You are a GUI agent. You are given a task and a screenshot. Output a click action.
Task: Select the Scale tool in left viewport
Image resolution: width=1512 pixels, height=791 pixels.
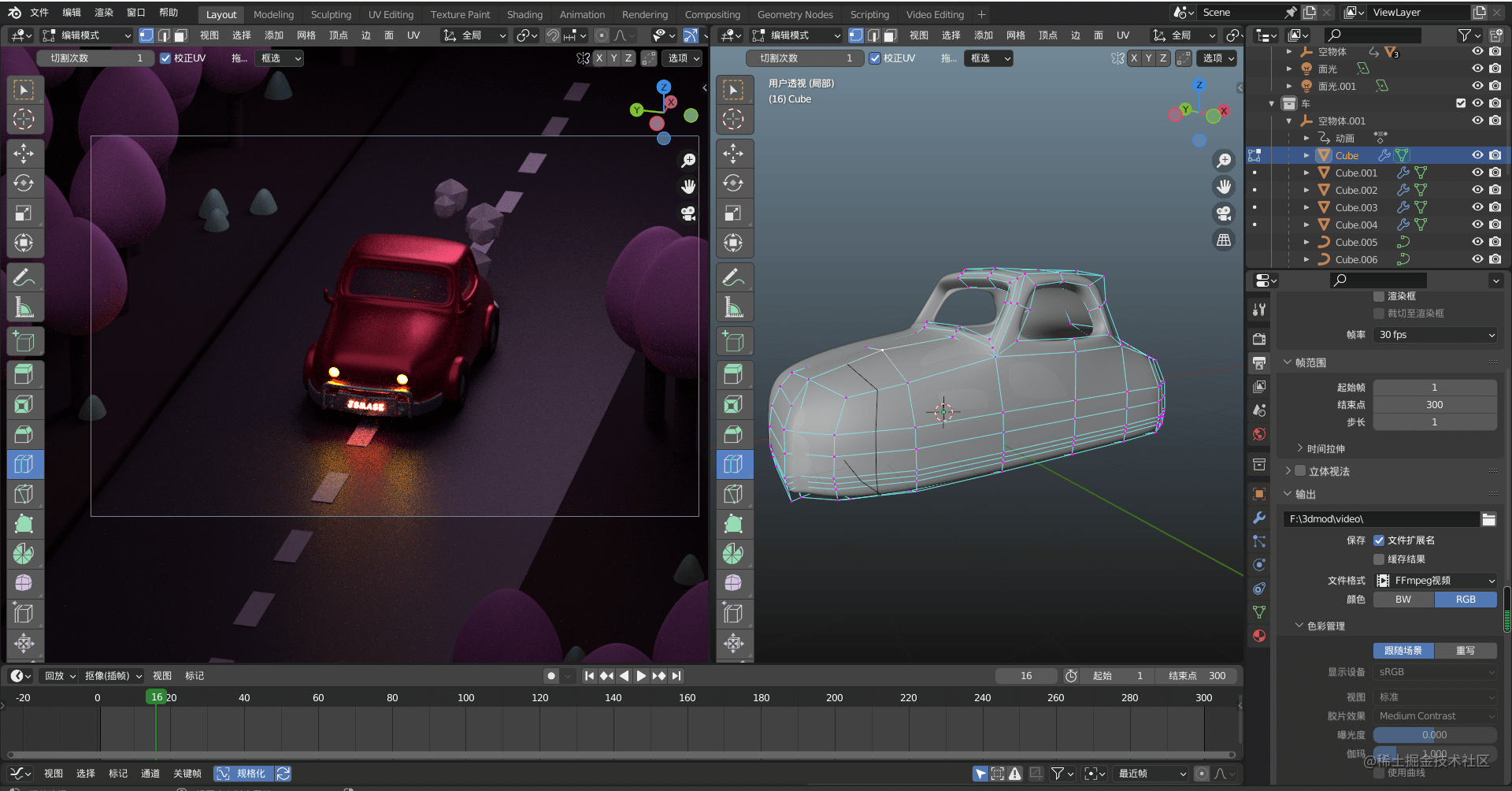click(x=24, y=214)
